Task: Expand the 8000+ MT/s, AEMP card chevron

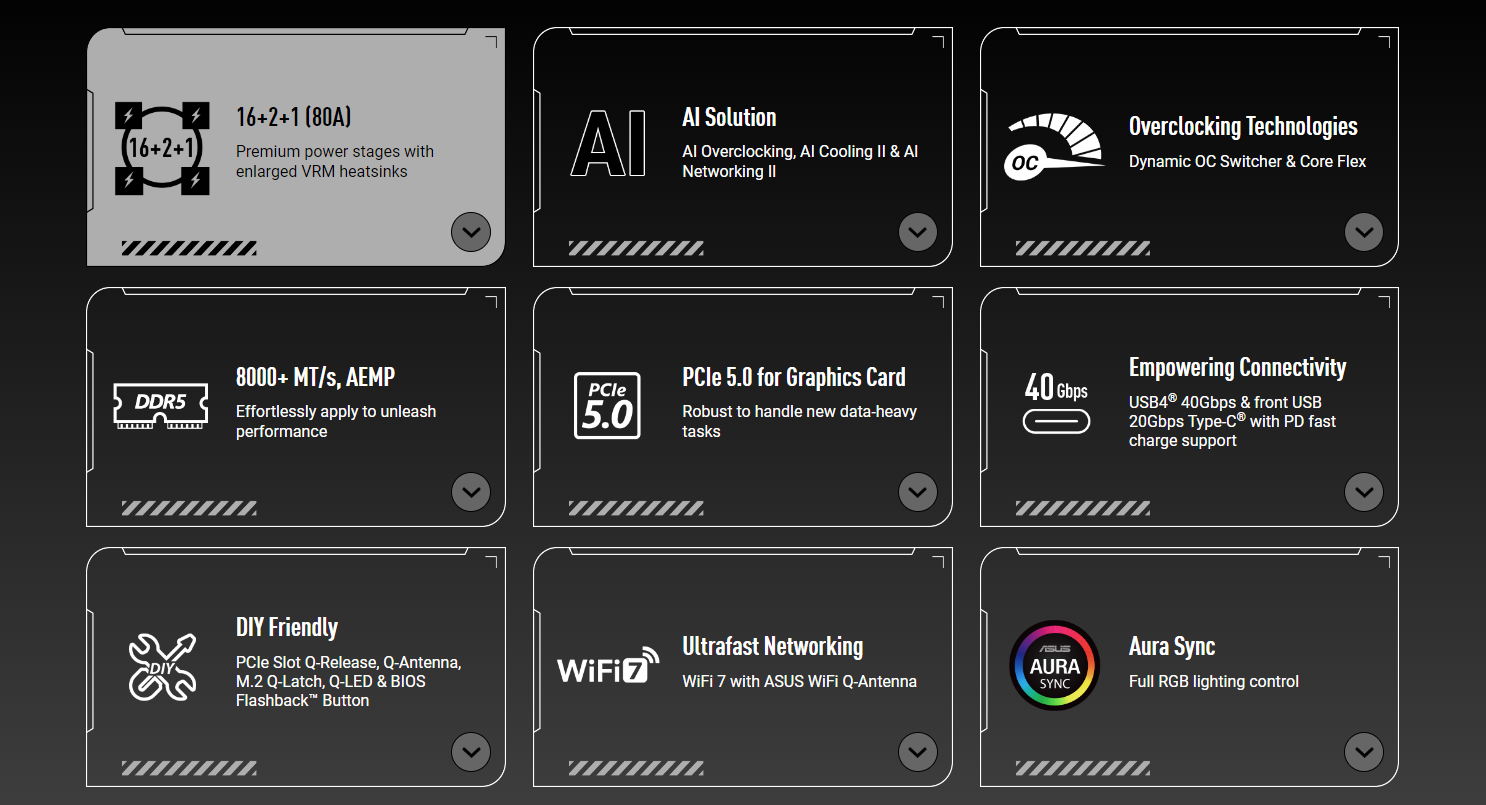Action: coord(471,492)
